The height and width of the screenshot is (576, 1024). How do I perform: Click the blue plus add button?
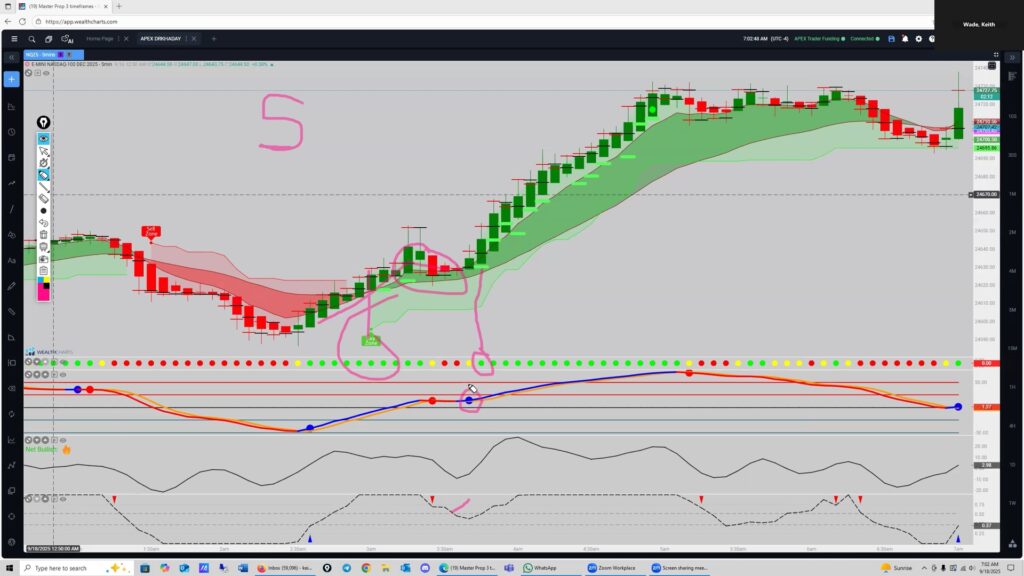11,79
